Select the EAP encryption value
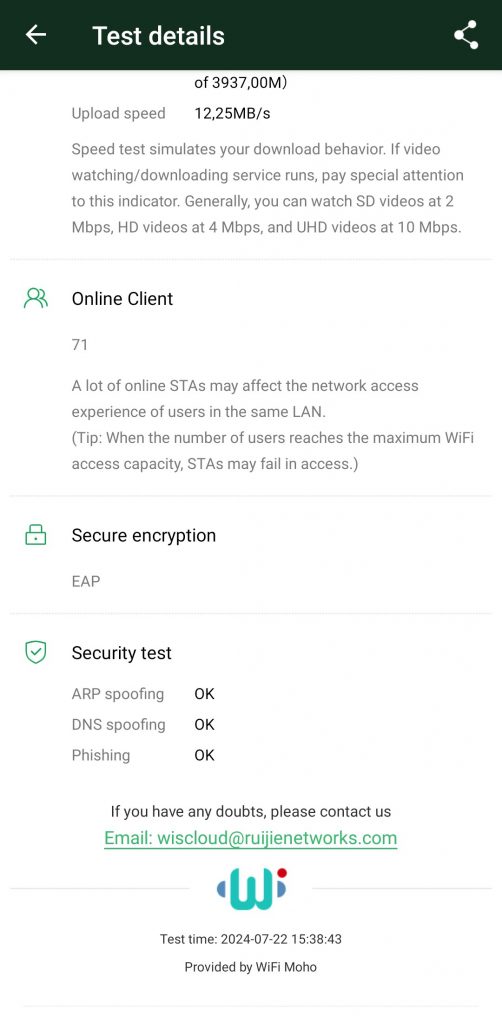Screen dimensions: 502x1024 tap(86, 581)
